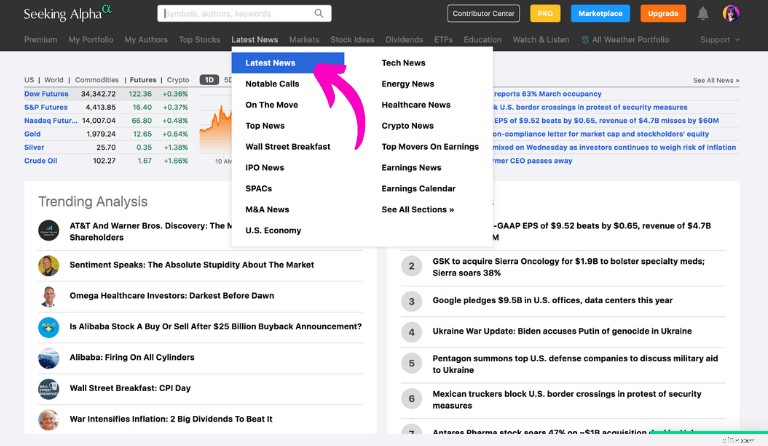The image size is (768, 446).
Task: Choose Wall Street Breakfast from the dropdown
Action: tap(288, 146)
